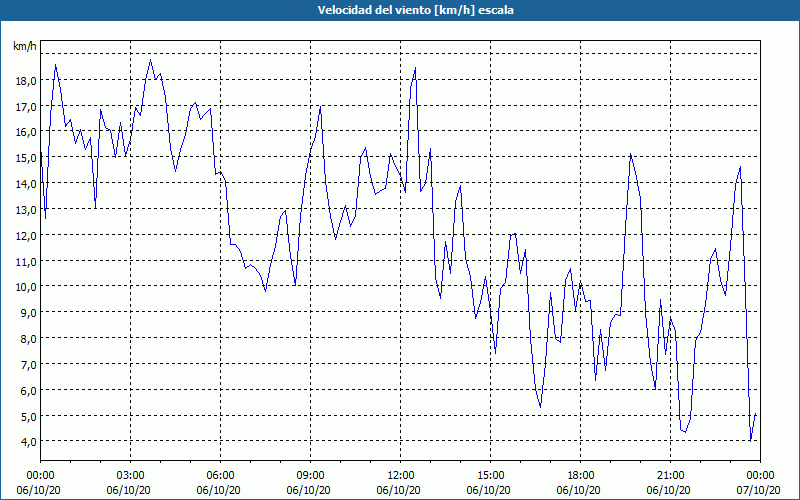Click the 15:00 time axis label
Viewport: 800px width, 500px height.
pos(490,476)
